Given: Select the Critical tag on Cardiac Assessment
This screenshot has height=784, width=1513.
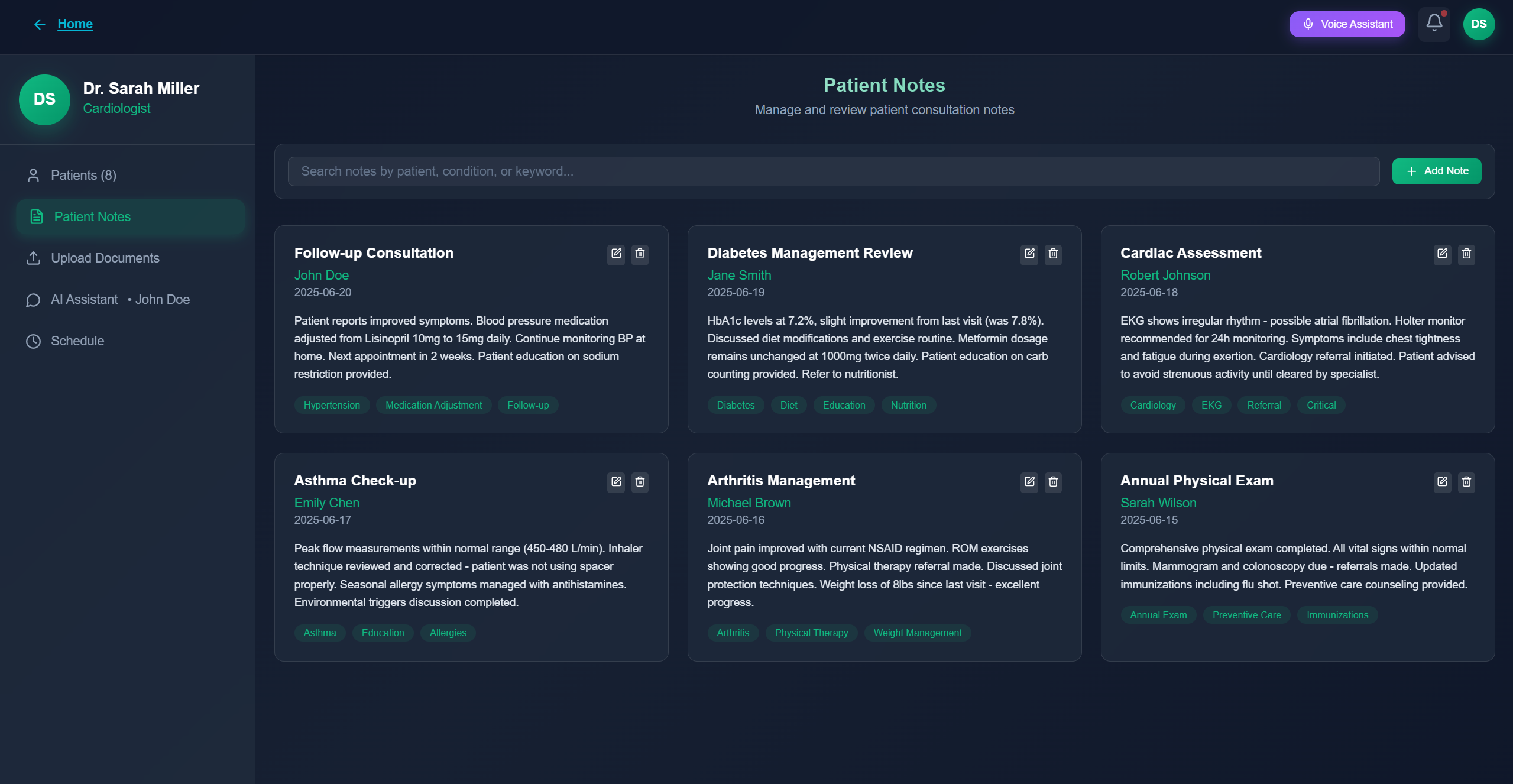Looking at the screenshot, I should (1321, 406).
